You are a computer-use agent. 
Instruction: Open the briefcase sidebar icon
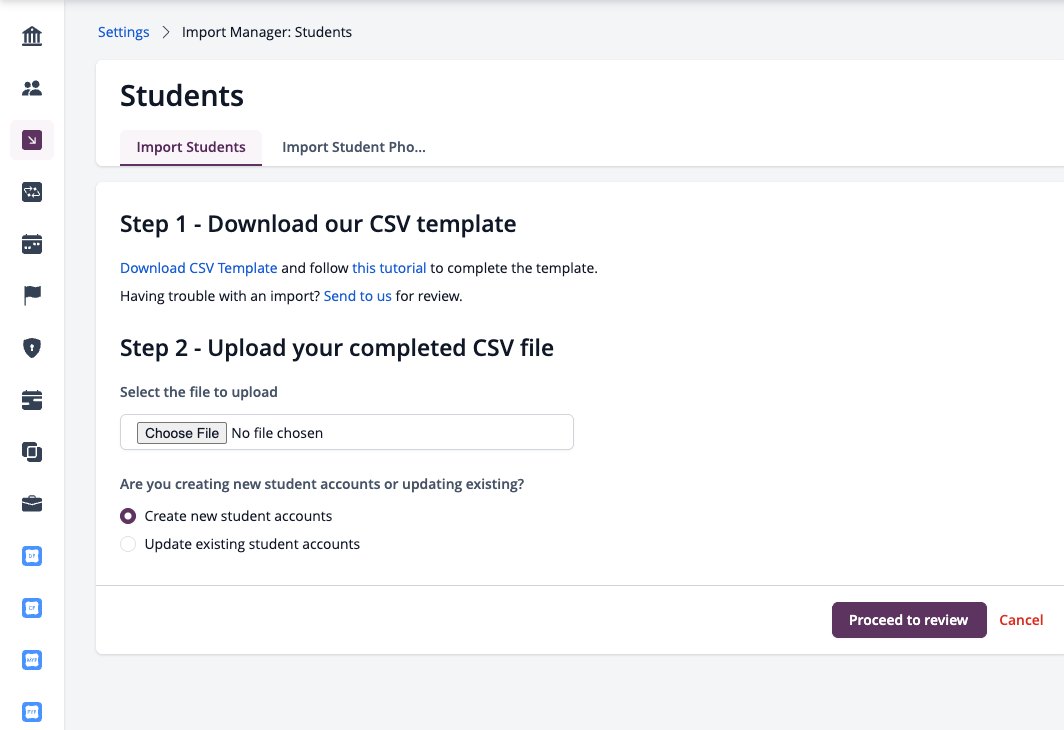coord(32,504)
